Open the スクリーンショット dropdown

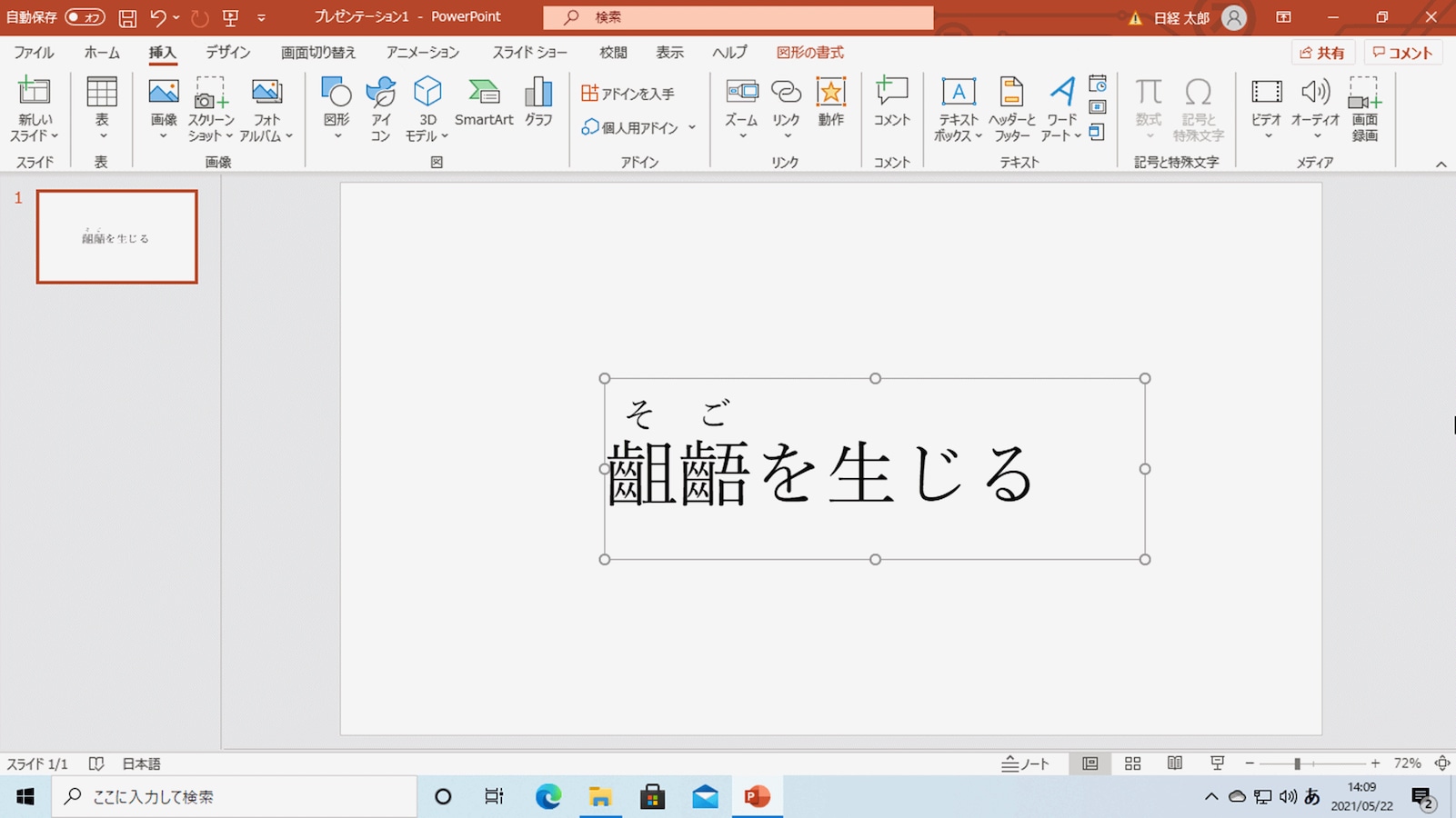coord(211,109)
